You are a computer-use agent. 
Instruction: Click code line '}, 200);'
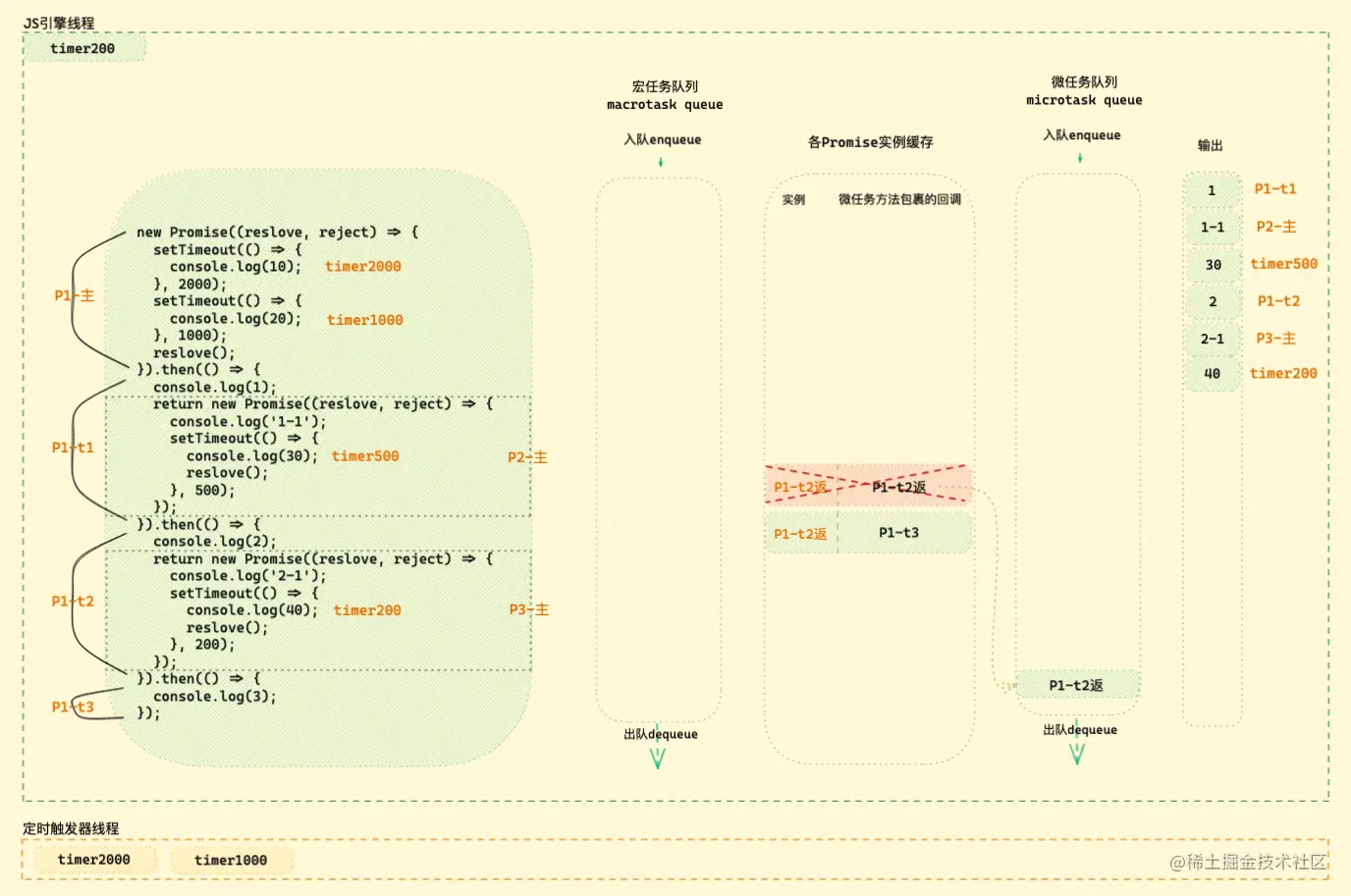[202, 644]
